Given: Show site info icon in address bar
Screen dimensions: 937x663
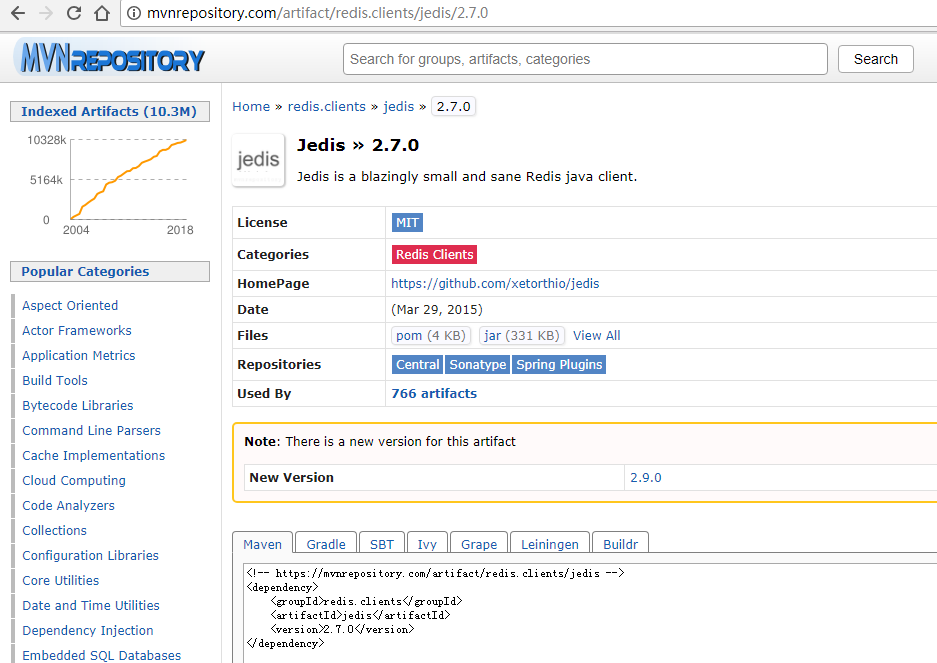Looking at the screenshot, I should (x=134, y=13).
